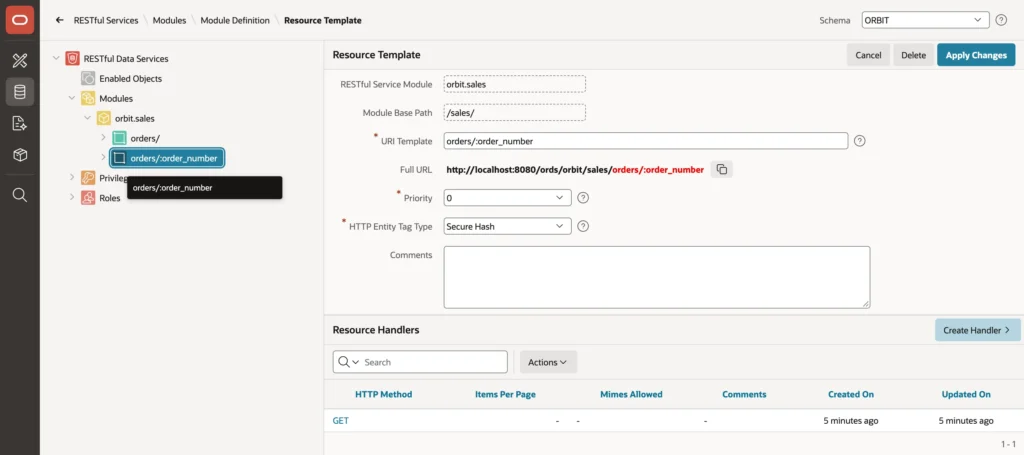Open the Priority dropdown
This screenshot has width=1024, height=455.
coord(507,197)
